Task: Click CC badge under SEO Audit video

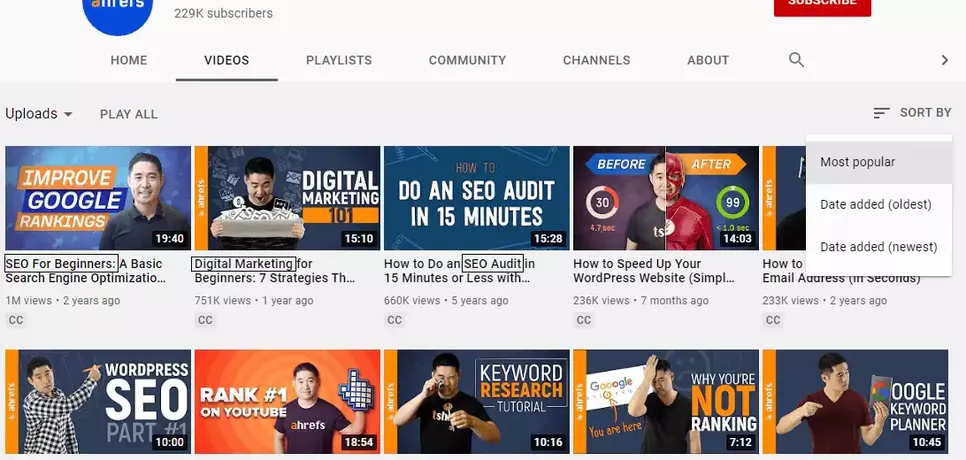Action: (394, 320)
